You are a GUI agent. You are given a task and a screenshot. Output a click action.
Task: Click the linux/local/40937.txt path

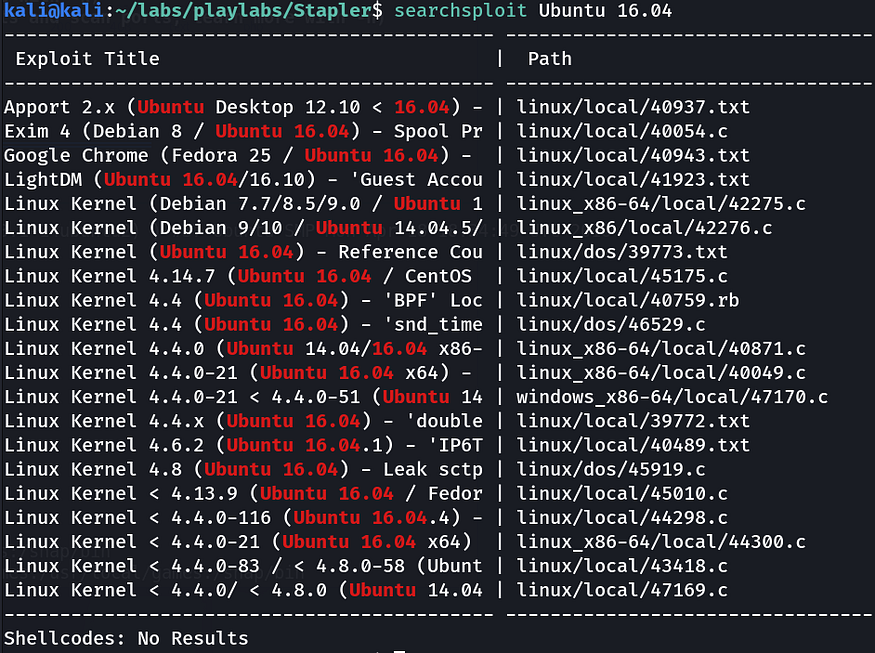coord(633,107)
